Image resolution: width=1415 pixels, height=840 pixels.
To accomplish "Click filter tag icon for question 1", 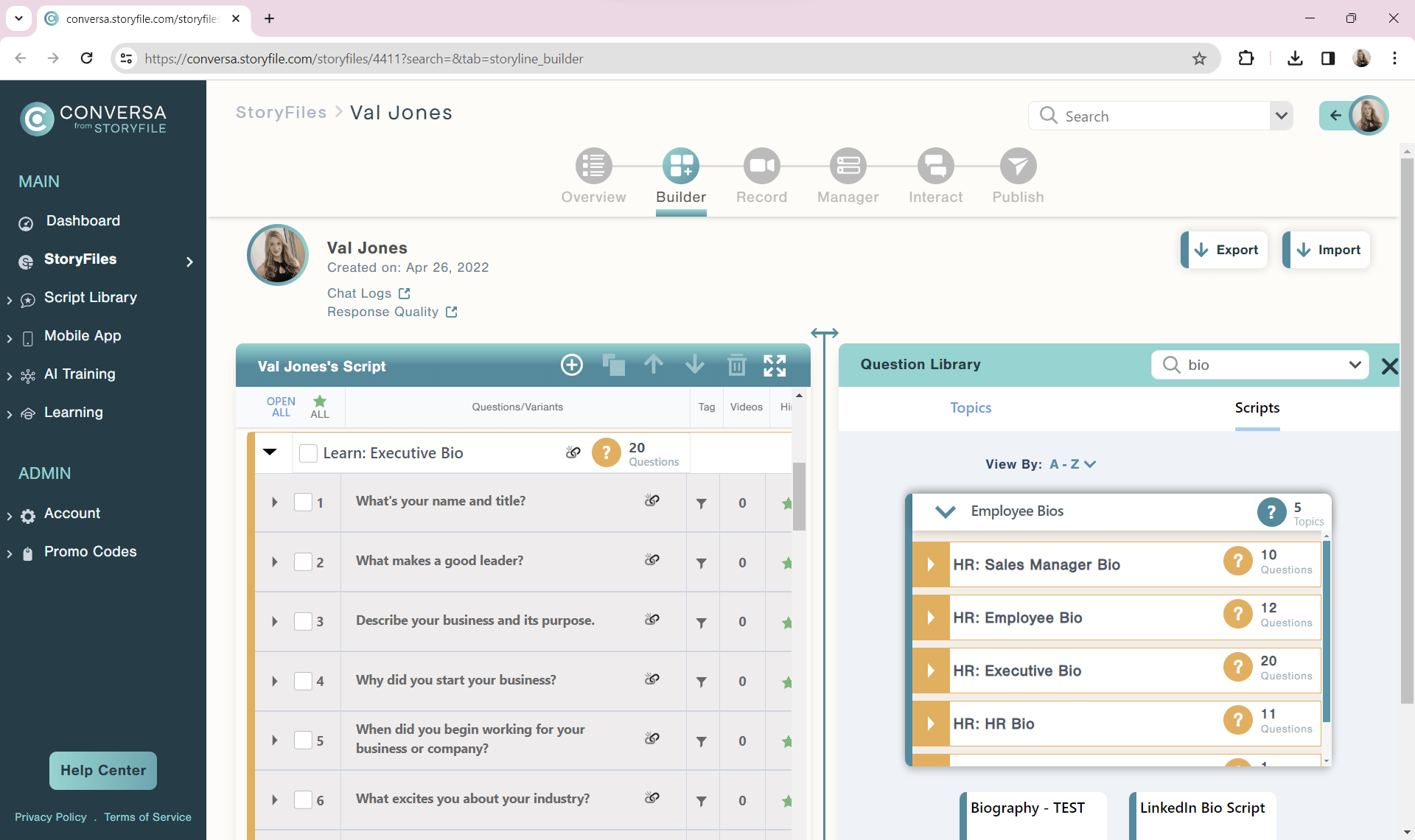I will coord(702,503).
